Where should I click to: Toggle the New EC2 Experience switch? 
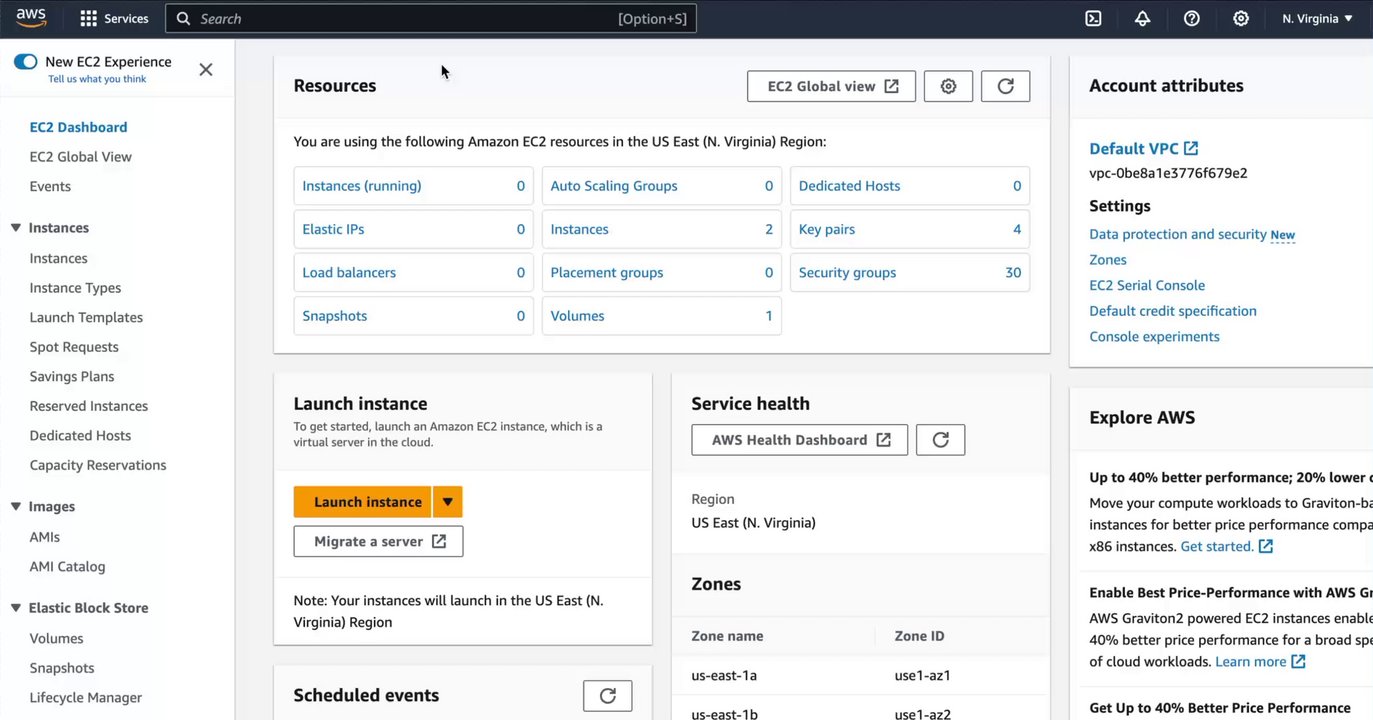click(x=25, y=62)
